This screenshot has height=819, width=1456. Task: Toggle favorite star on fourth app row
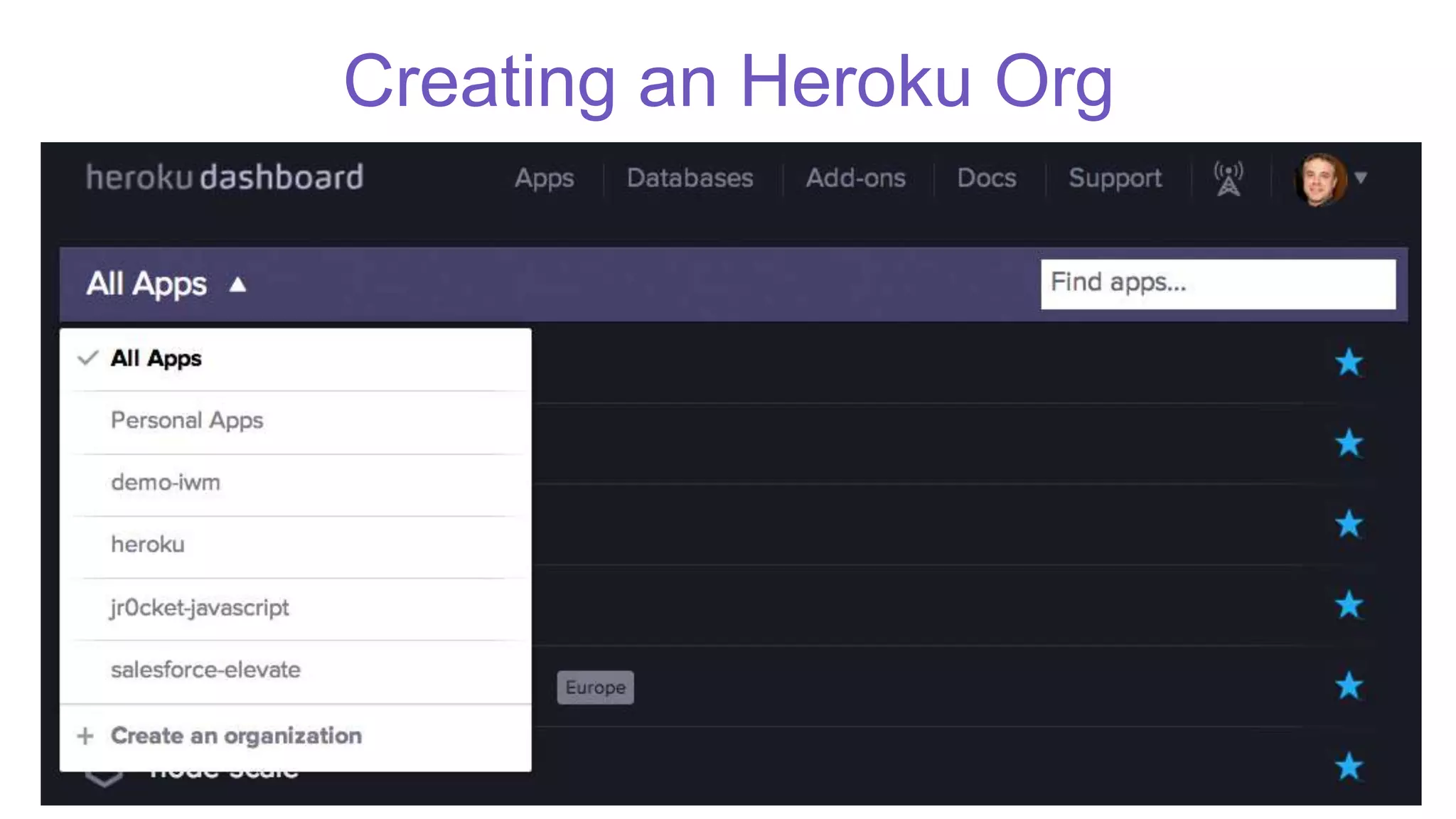coord(1349,605)
